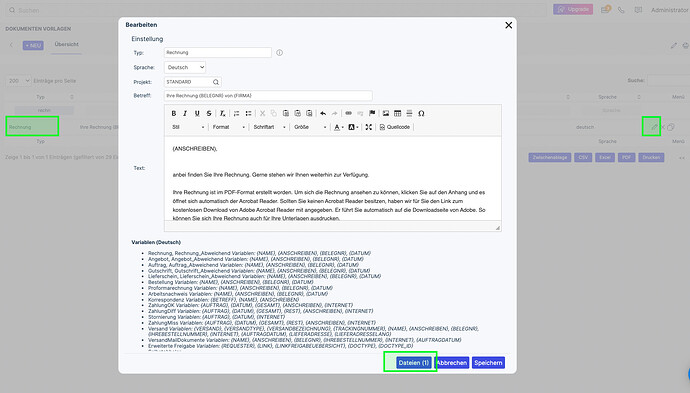The height and width of the screenshot is (393, 690).
Task: Toggle bold formatting in the editor
Action: 174,114
